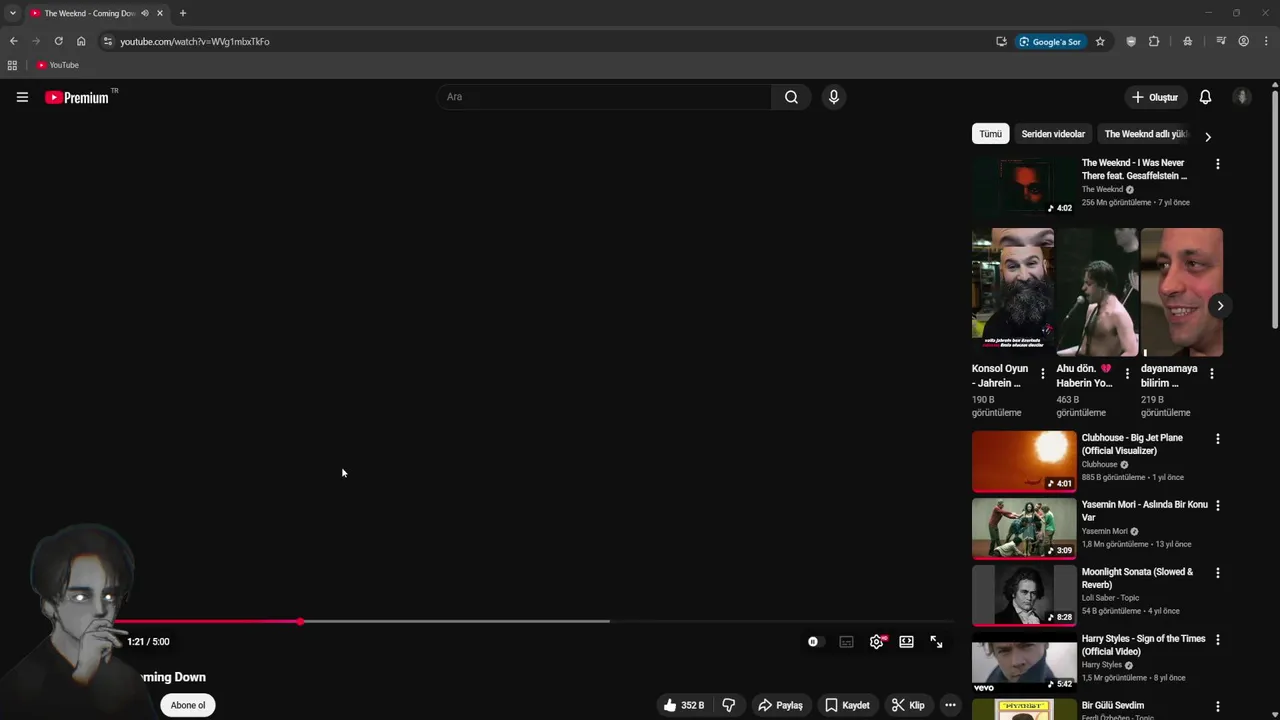Open Chrome apps grid in bookmarks bar
The height and width of the screenshot is (720, 1280).
(12, 65)
